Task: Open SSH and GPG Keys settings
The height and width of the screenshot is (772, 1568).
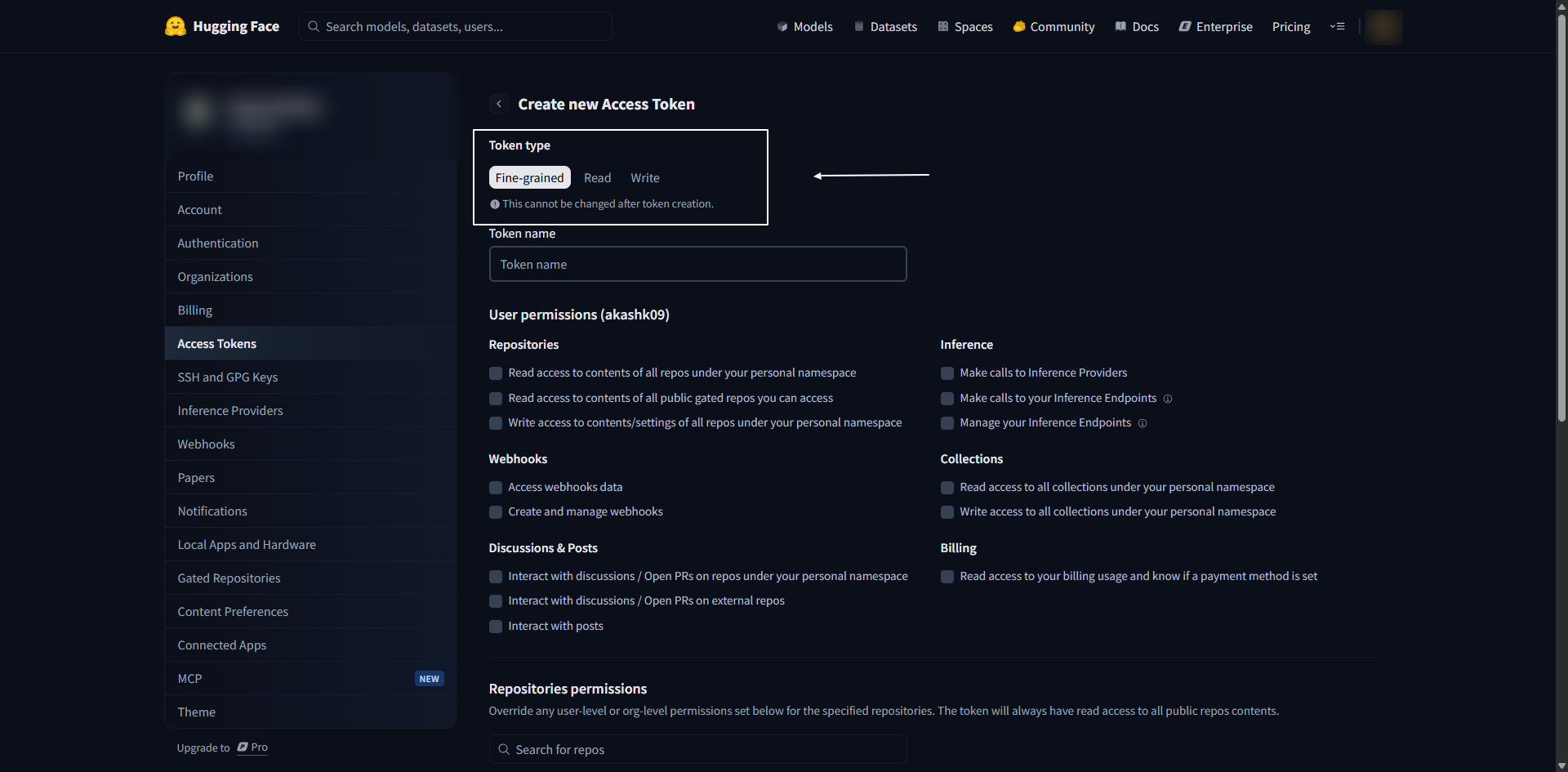Action: [x=310, y=377]
